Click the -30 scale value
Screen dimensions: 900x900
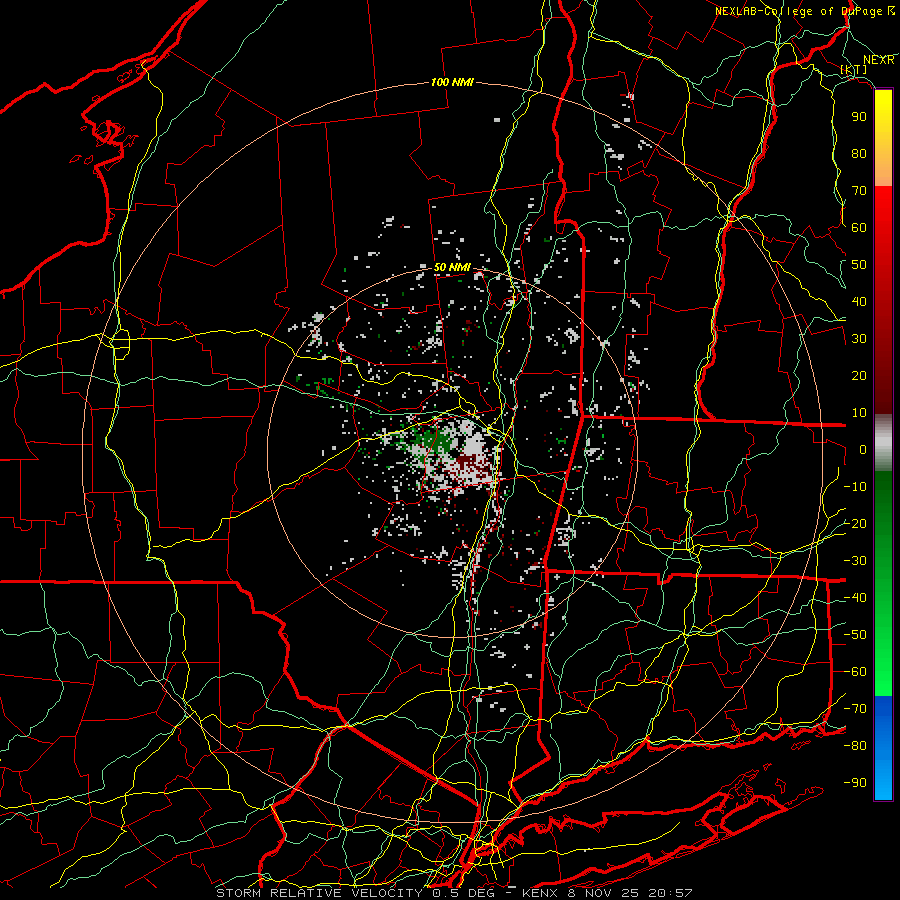[855, 561]
